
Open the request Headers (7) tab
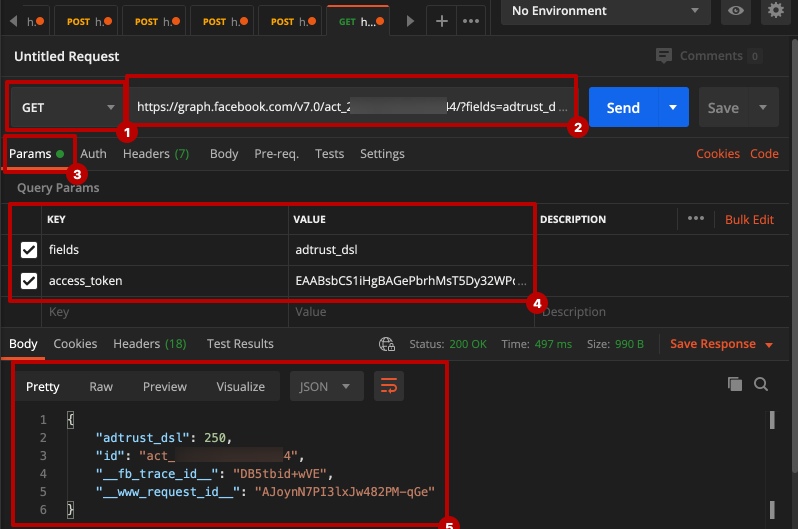pyautogui.click(x=156, y=154)
